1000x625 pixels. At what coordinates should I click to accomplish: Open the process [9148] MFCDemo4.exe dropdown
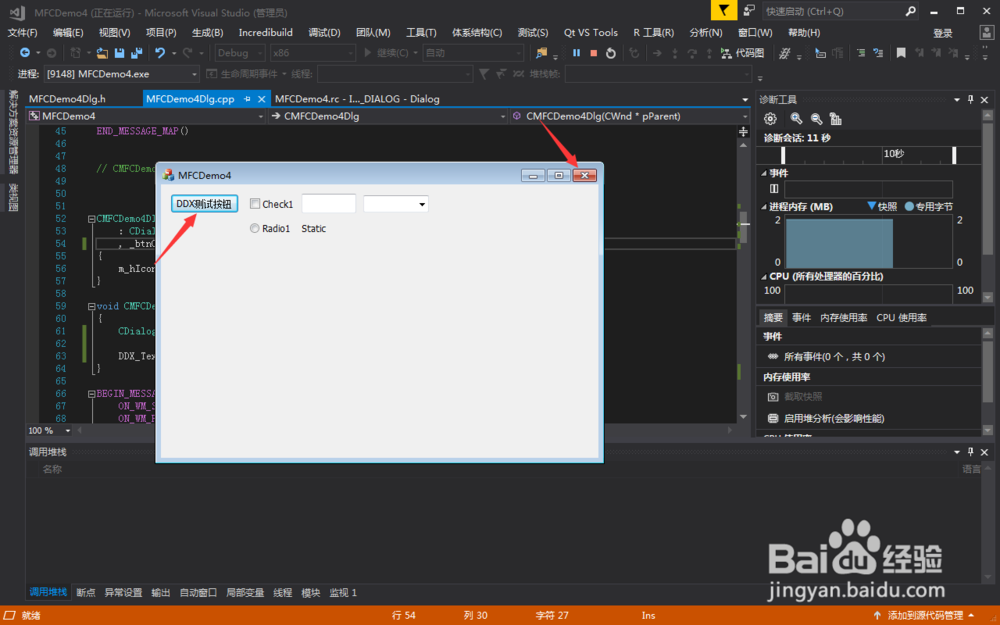[121, 74]
